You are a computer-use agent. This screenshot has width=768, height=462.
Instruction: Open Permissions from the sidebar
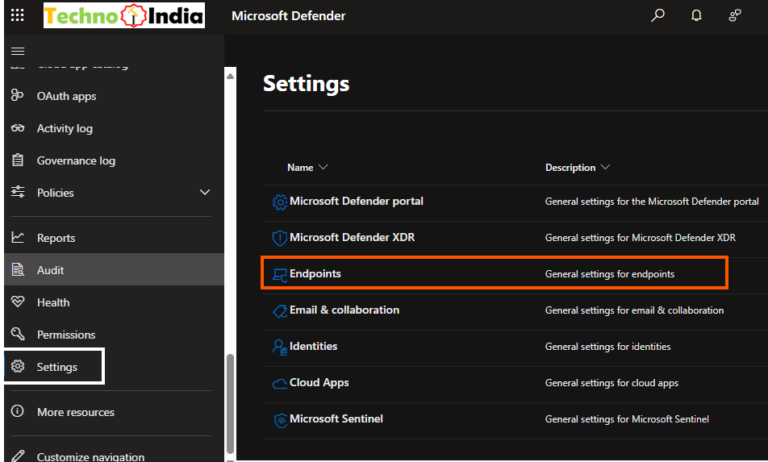(x=66, y=334)
